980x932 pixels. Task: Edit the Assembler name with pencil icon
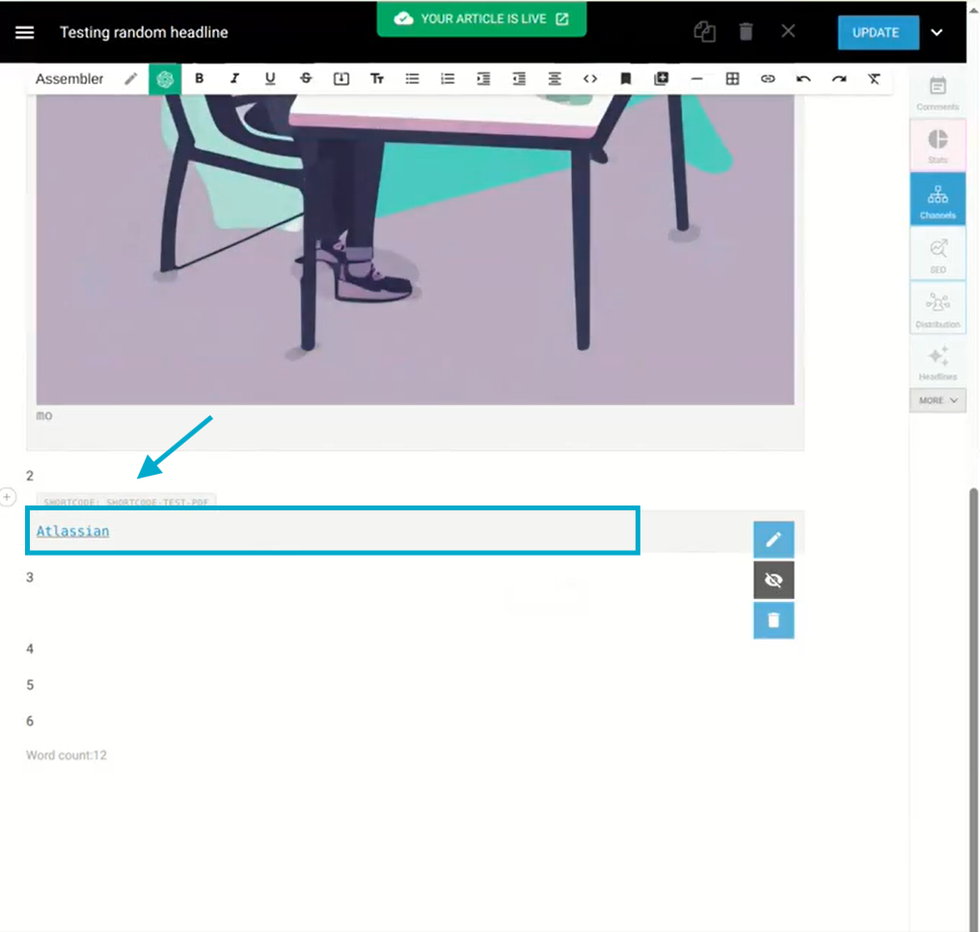(x=131, y=79)
